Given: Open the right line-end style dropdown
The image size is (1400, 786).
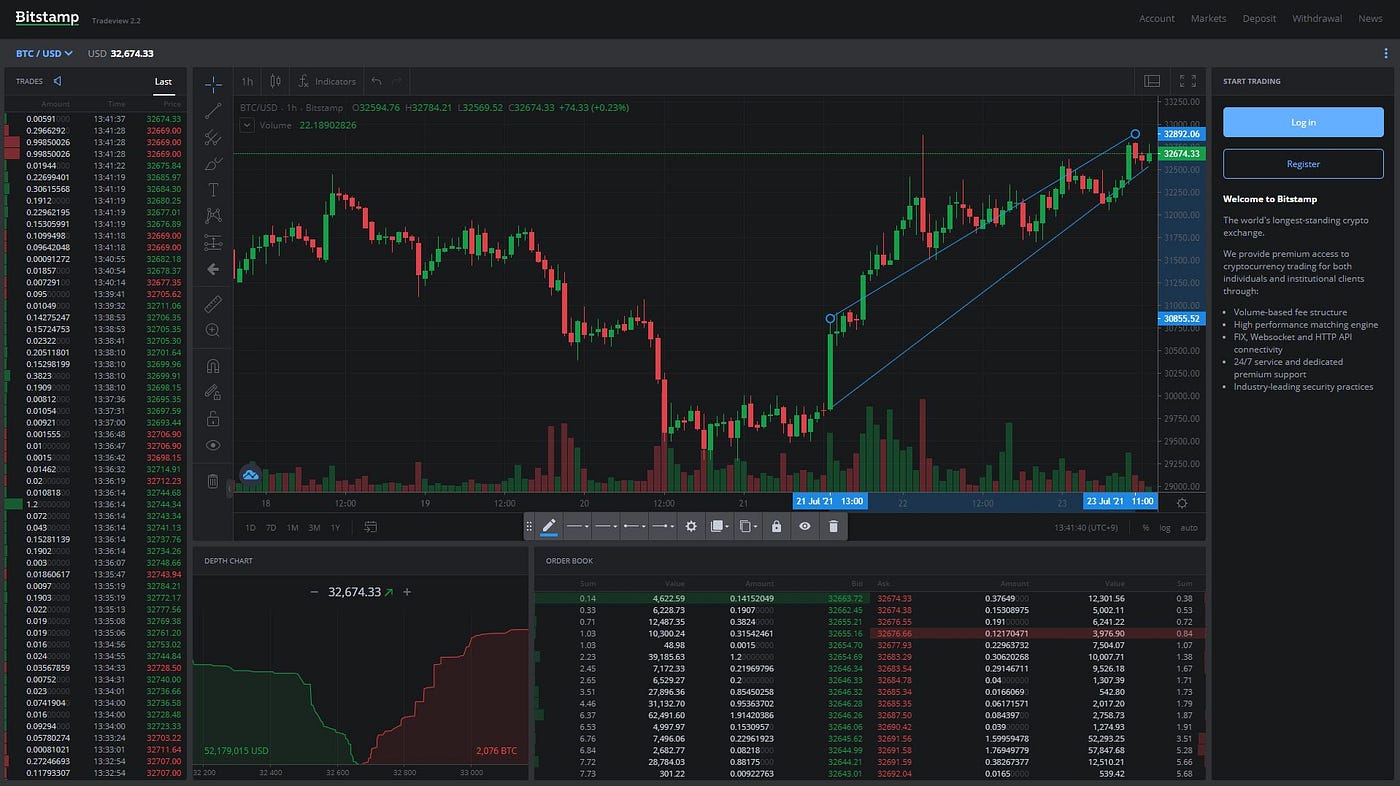Looking at the screenshot, I should click(x=661, y=526).
